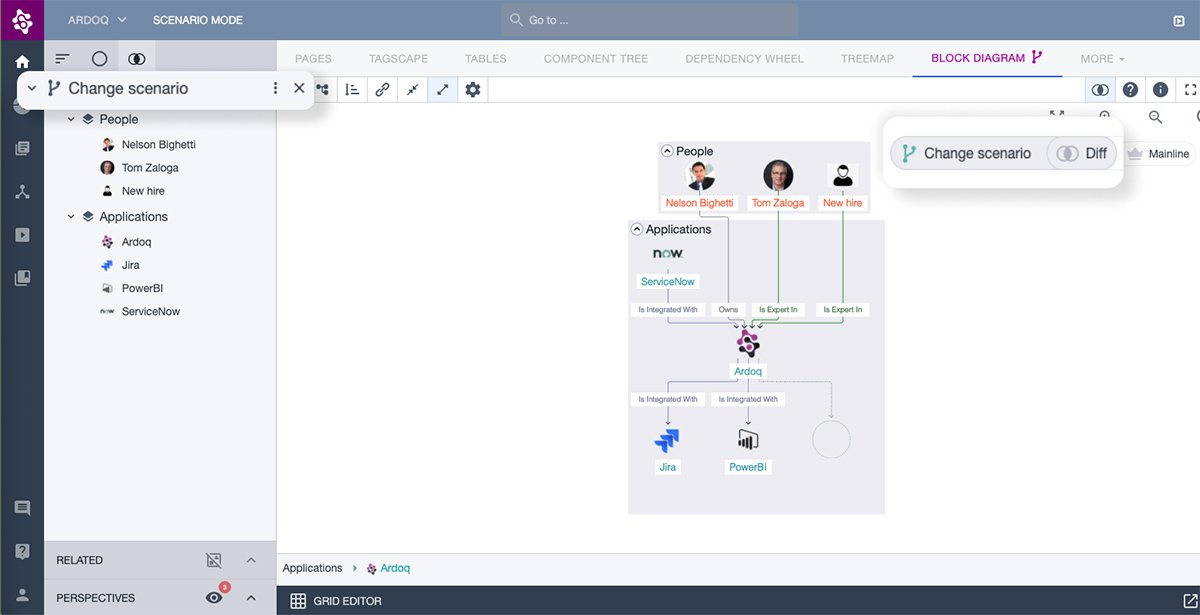Collapse the Applications node in the diagram
This screenshot has height=615, width=1200.
[636, 229]
